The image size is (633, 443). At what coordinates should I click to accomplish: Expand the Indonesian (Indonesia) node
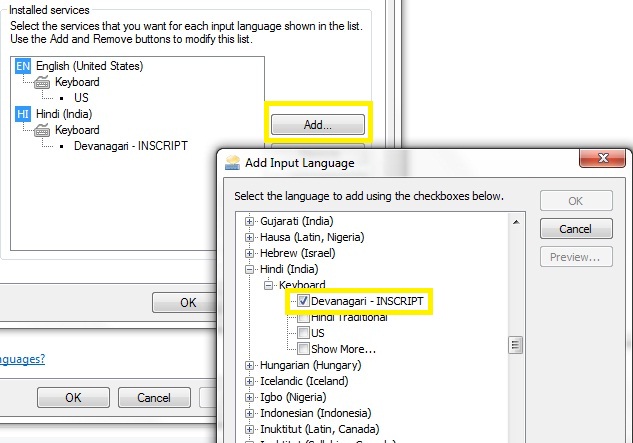click(249, 413)
